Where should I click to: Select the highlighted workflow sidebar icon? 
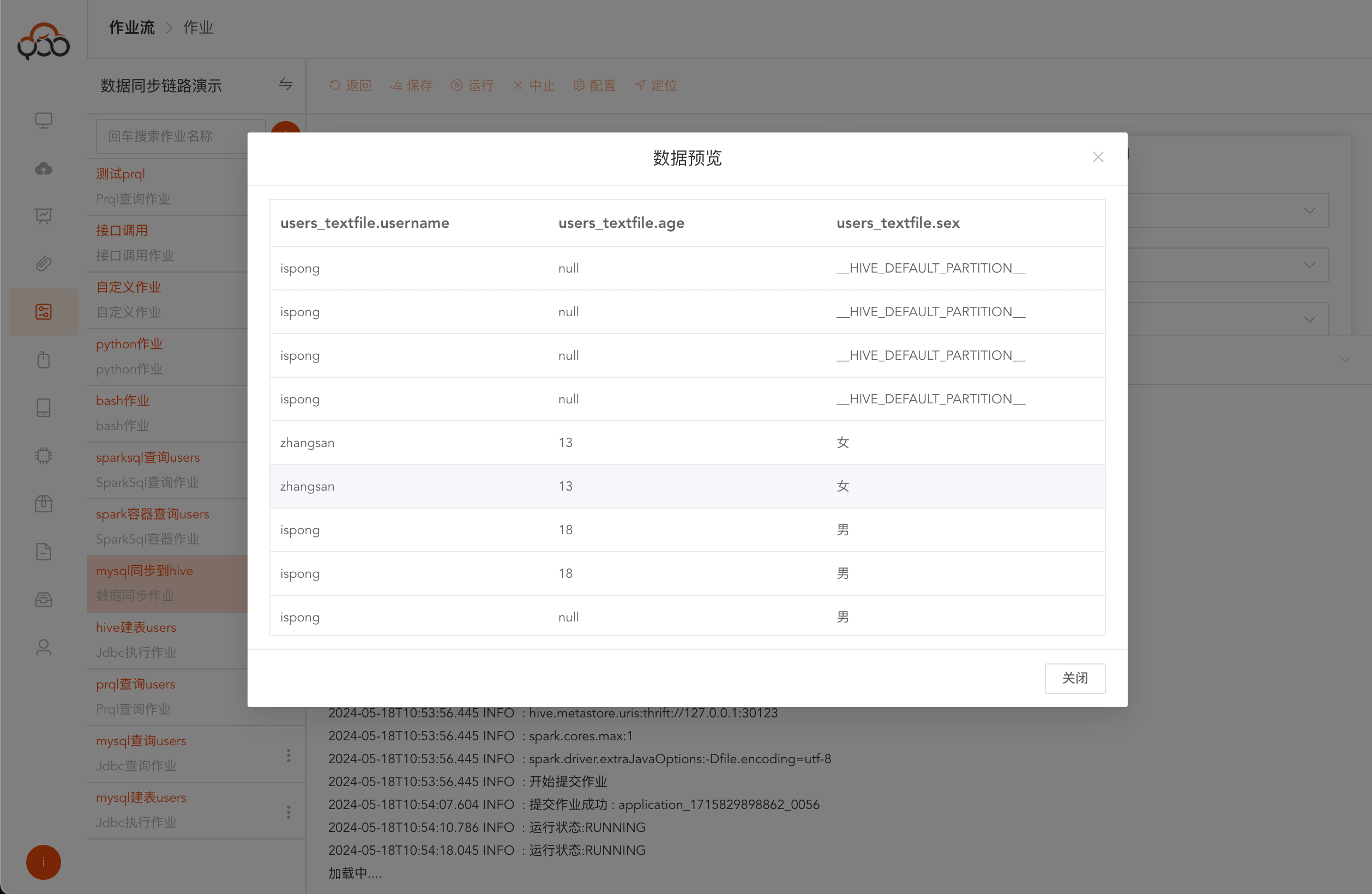click(44, 312)
